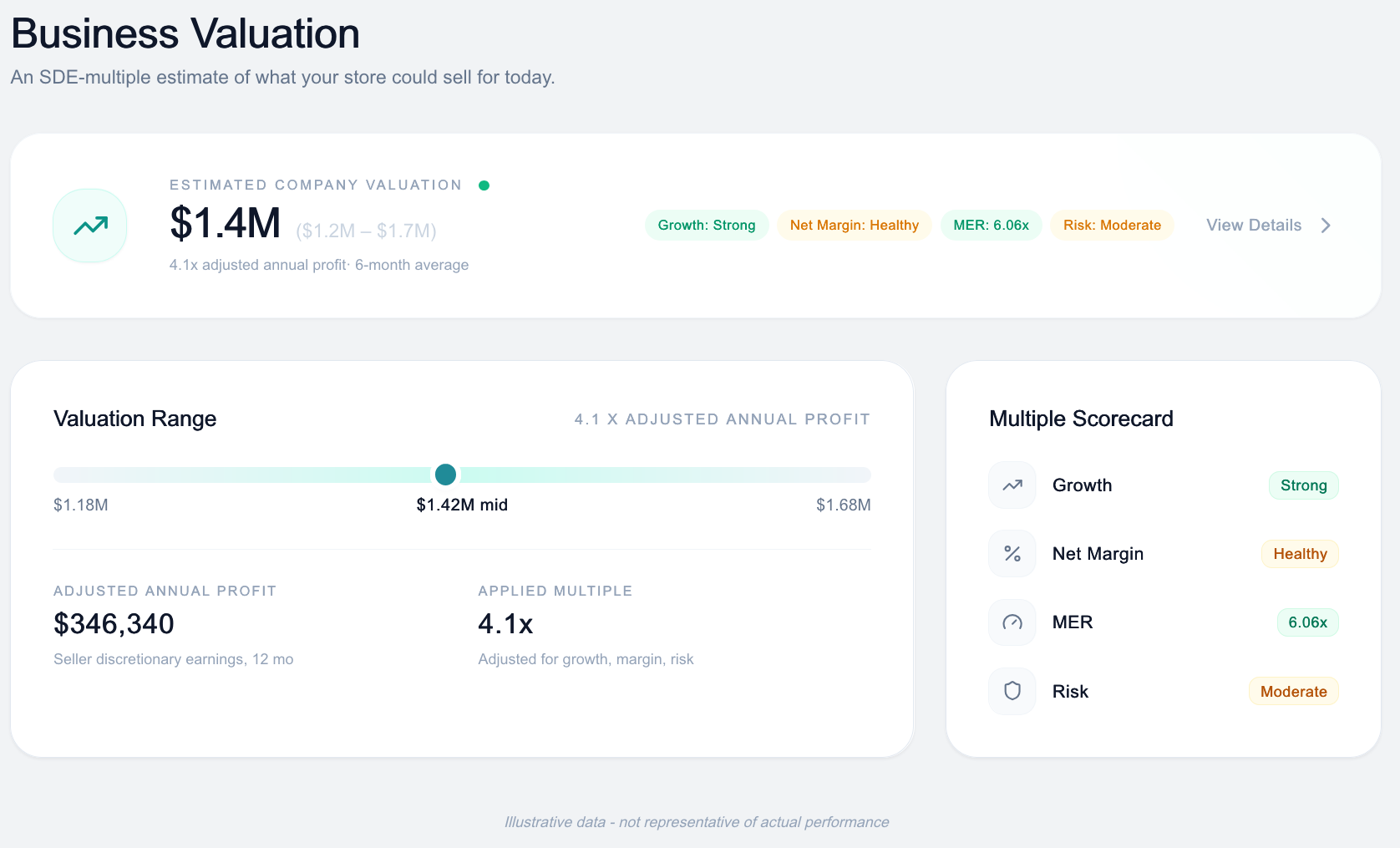
Task: Click the Moderate badge in scorecard
Action: tap(1294, 692)
